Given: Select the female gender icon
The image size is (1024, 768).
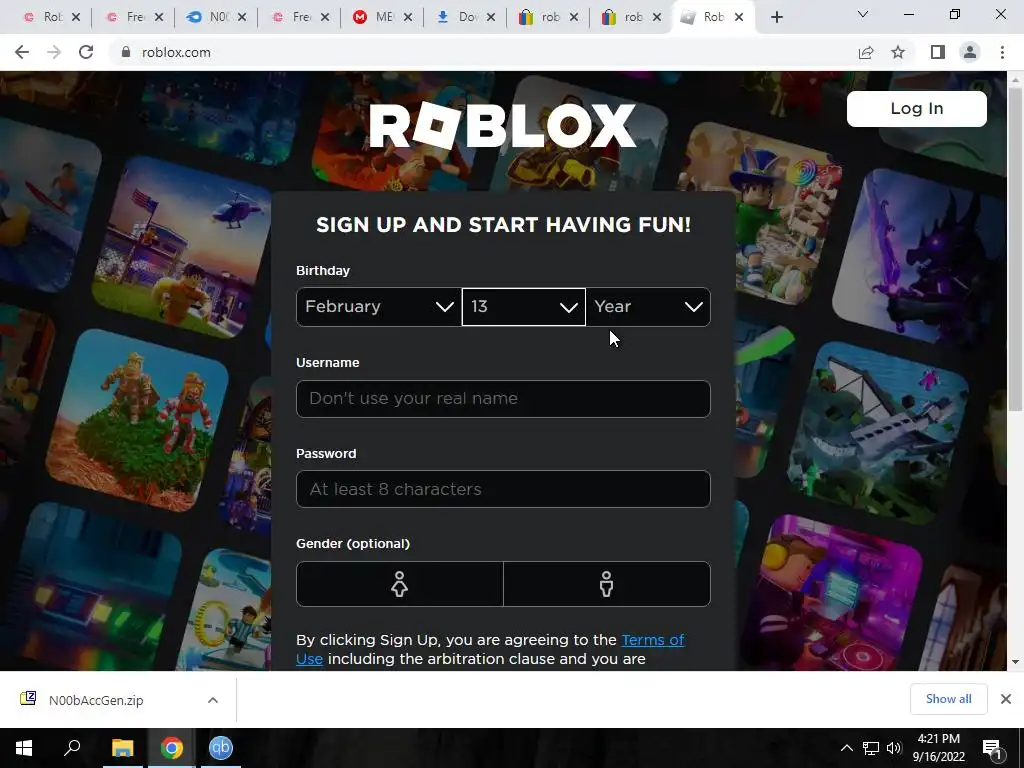Looking at the screenshot, I should [x=400, y=584].
